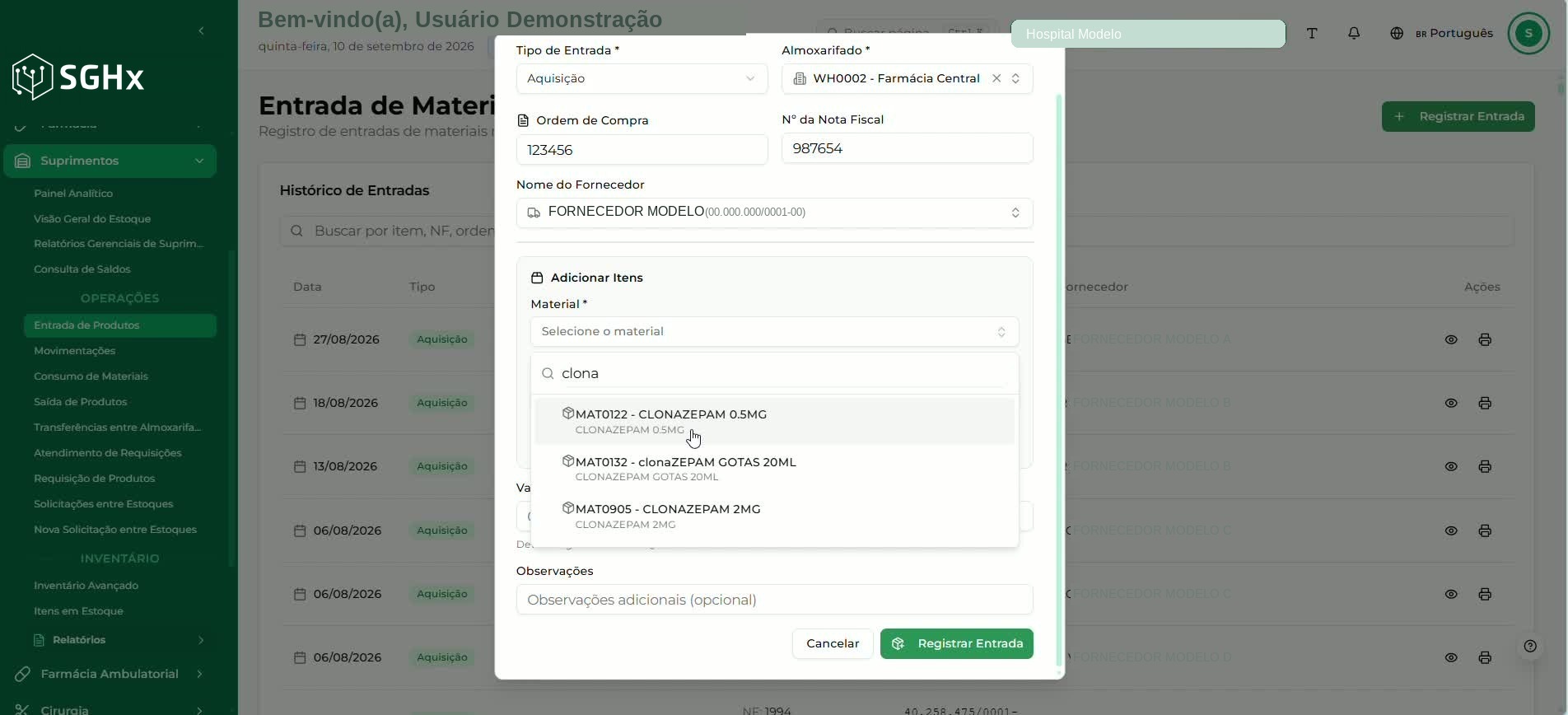Open Painel Analítico in sidebar
Screen dimensions: 1568x715
pos(73,194)
